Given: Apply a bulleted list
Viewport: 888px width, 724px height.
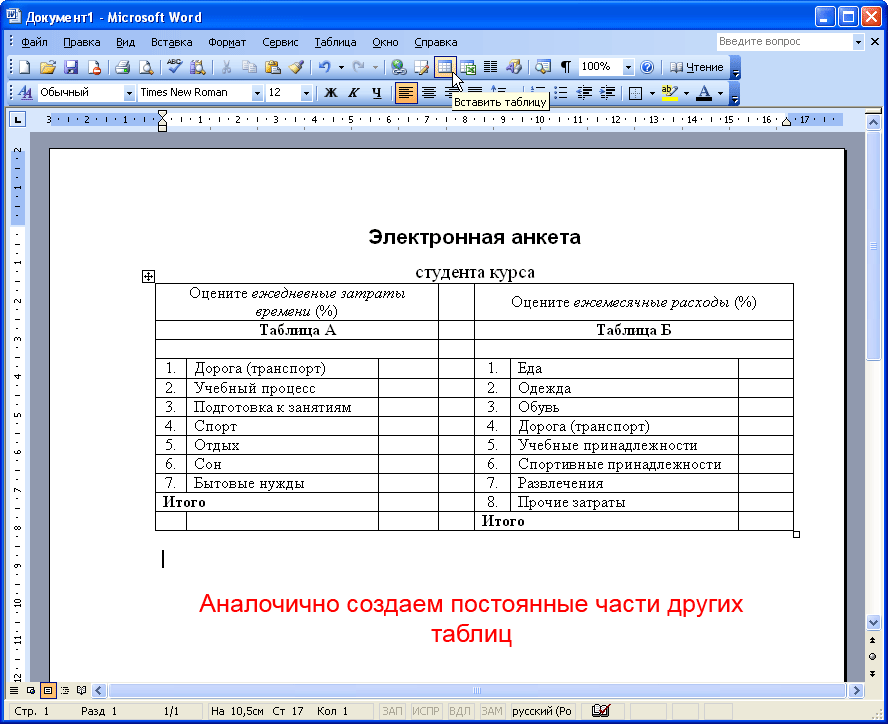Looking at the screenshot, I should coord(561,92).
